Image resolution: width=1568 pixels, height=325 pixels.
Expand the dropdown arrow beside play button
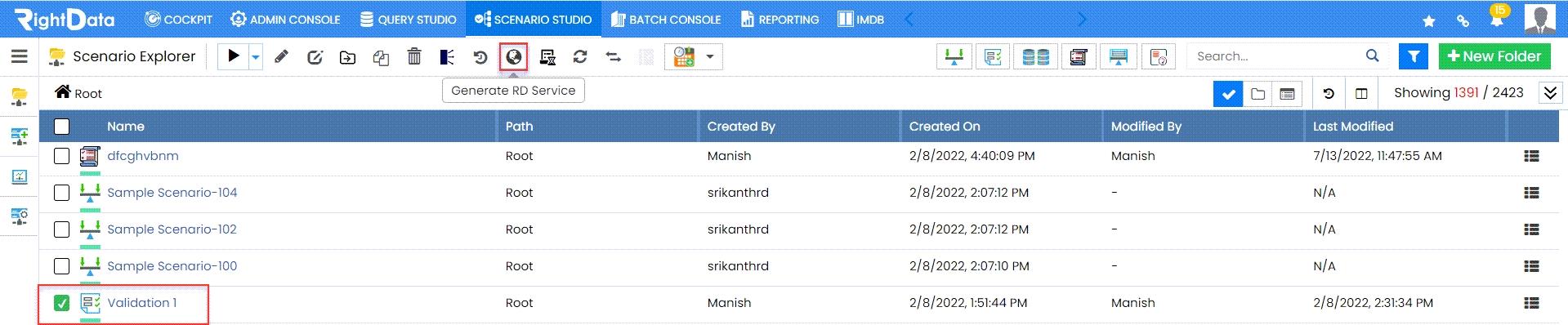(256, 57)
